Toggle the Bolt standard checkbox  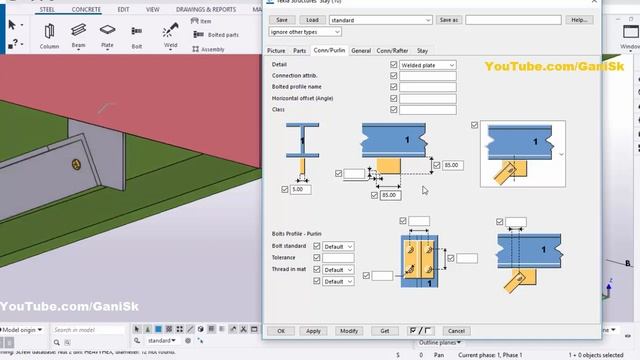[x=316, y=246]
